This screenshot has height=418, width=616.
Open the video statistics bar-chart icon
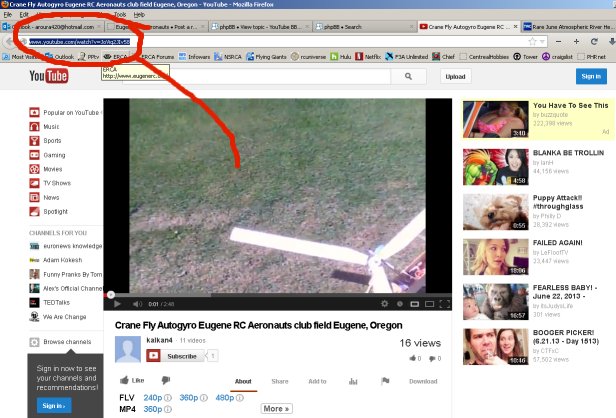click(353, 381)
